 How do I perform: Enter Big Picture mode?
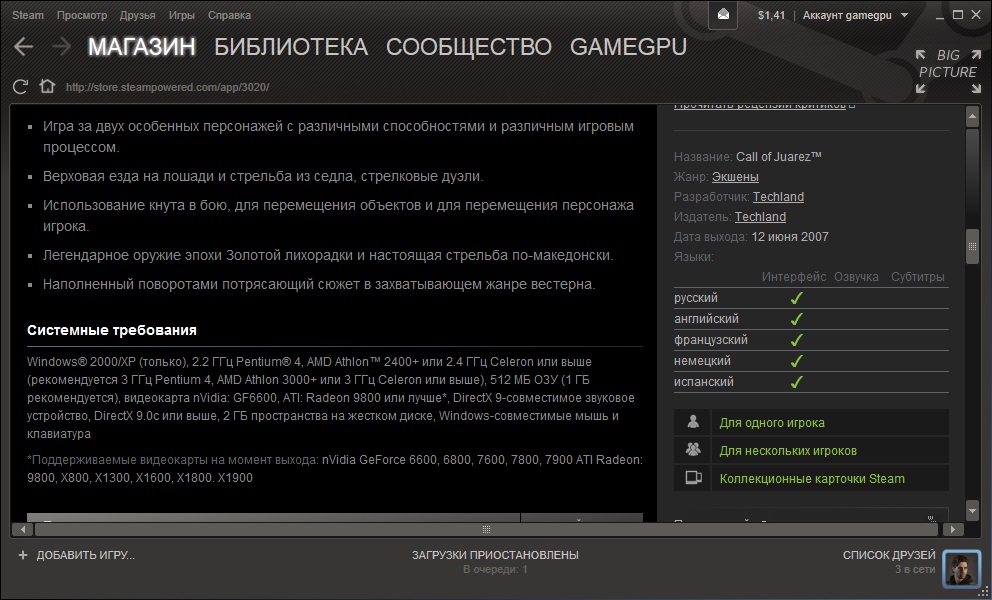coord(948,72)
